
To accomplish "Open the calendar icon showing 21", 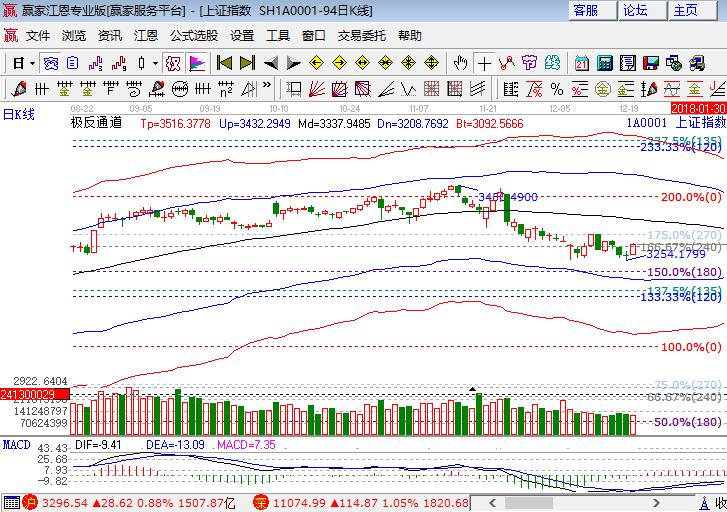I will [x=582, y=63].
